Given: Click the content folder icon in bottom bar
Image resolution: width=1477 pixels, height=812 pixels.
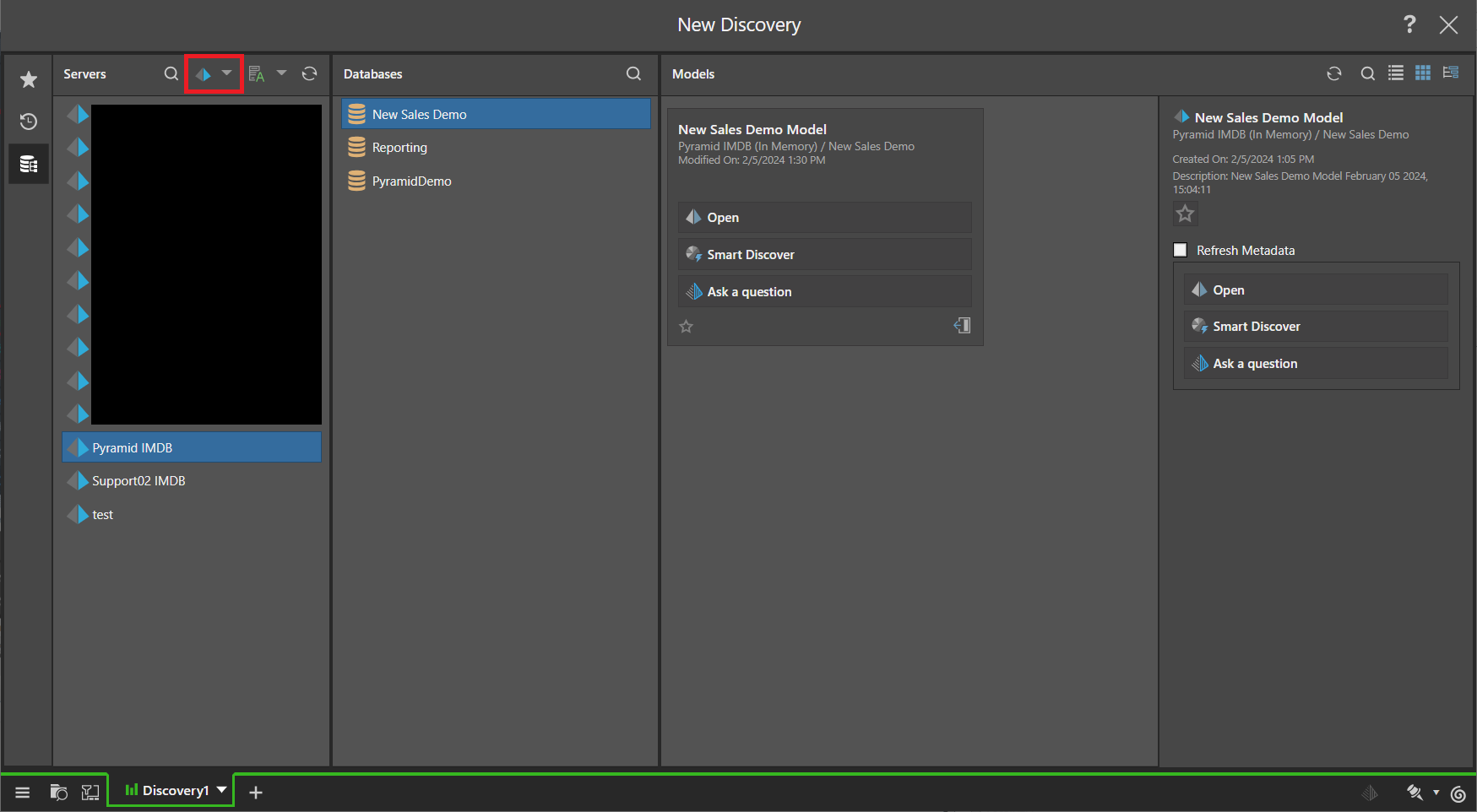Looking at the screenshot, I should point(59,792).
